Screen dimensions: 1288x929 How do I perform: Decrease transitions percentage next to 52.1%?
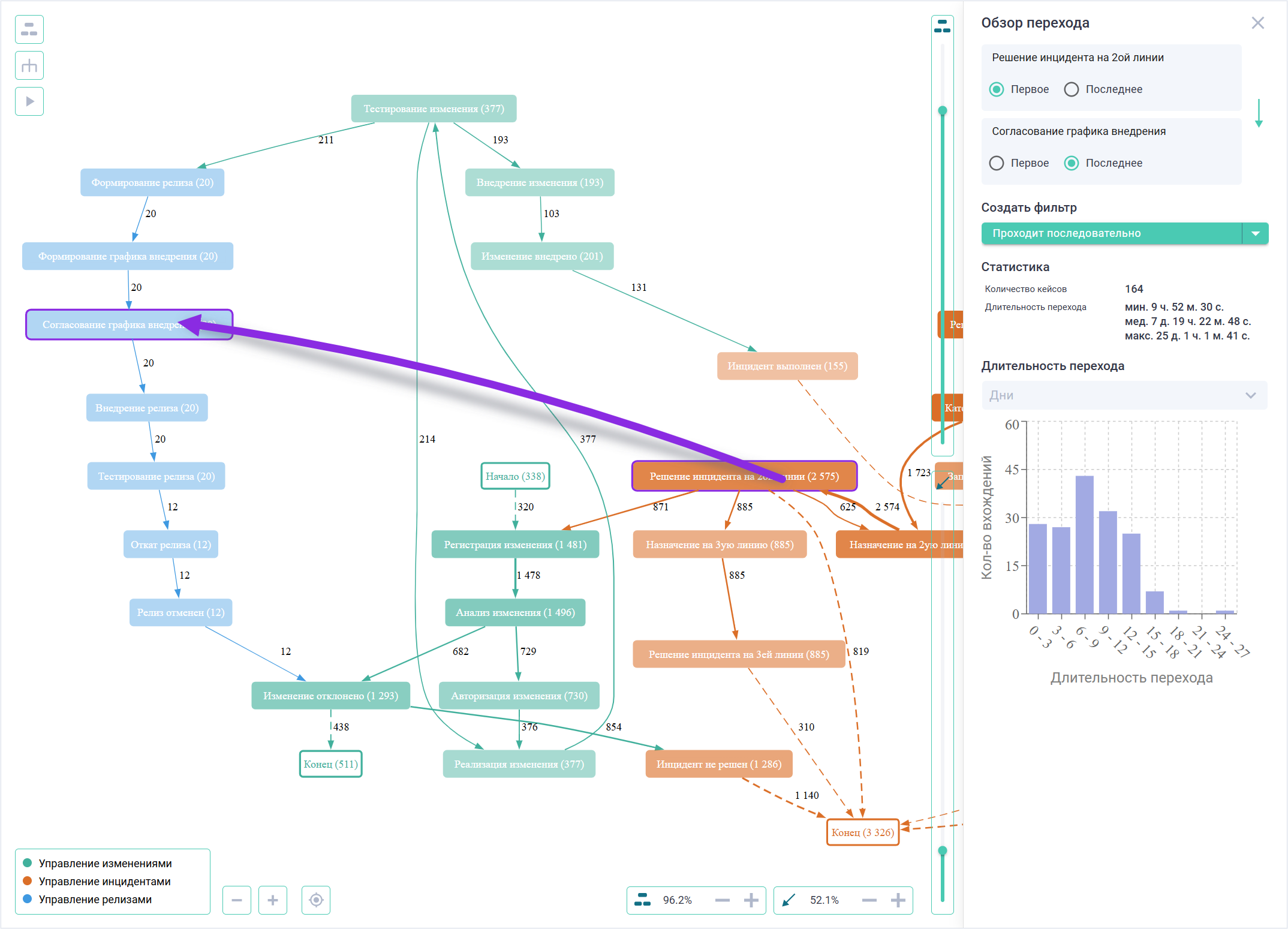(869, 900)
